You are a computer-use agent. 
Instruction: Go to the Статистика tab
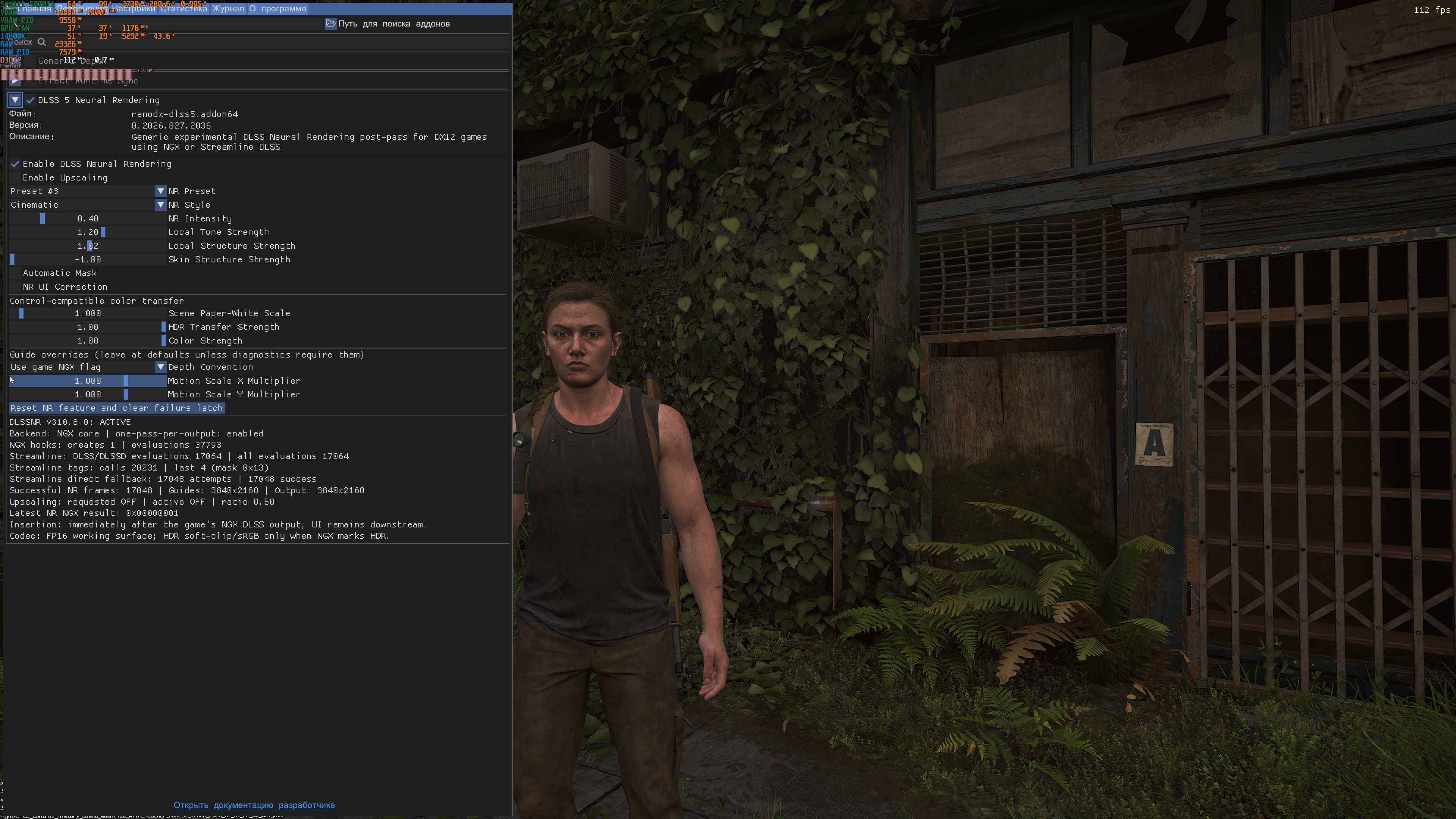pos(183,8)
